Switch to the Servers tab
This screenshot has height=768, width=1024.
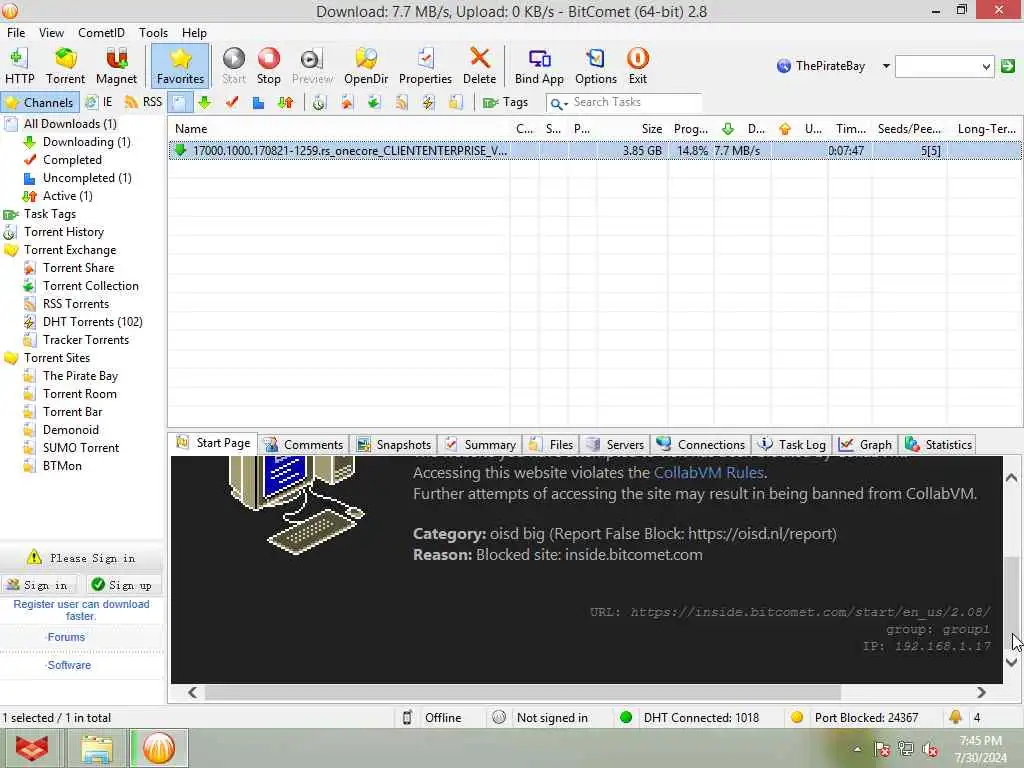615,445
